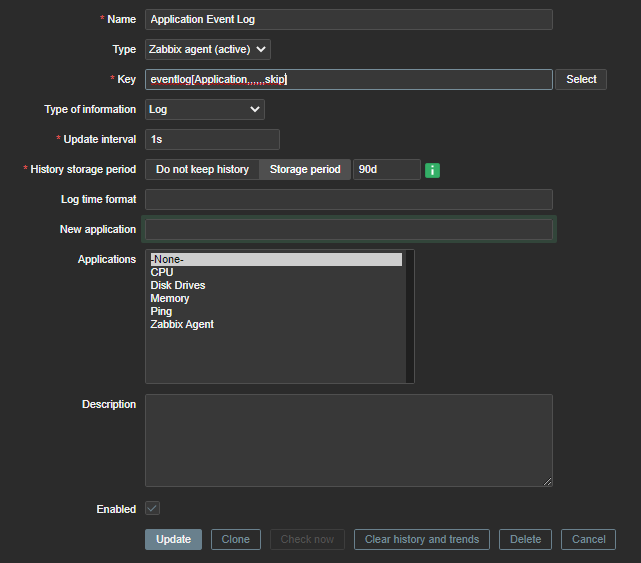Open the Type dropdown showing Zabbix agent (active)
Screen dimensions: 641x563
[207, 49]
